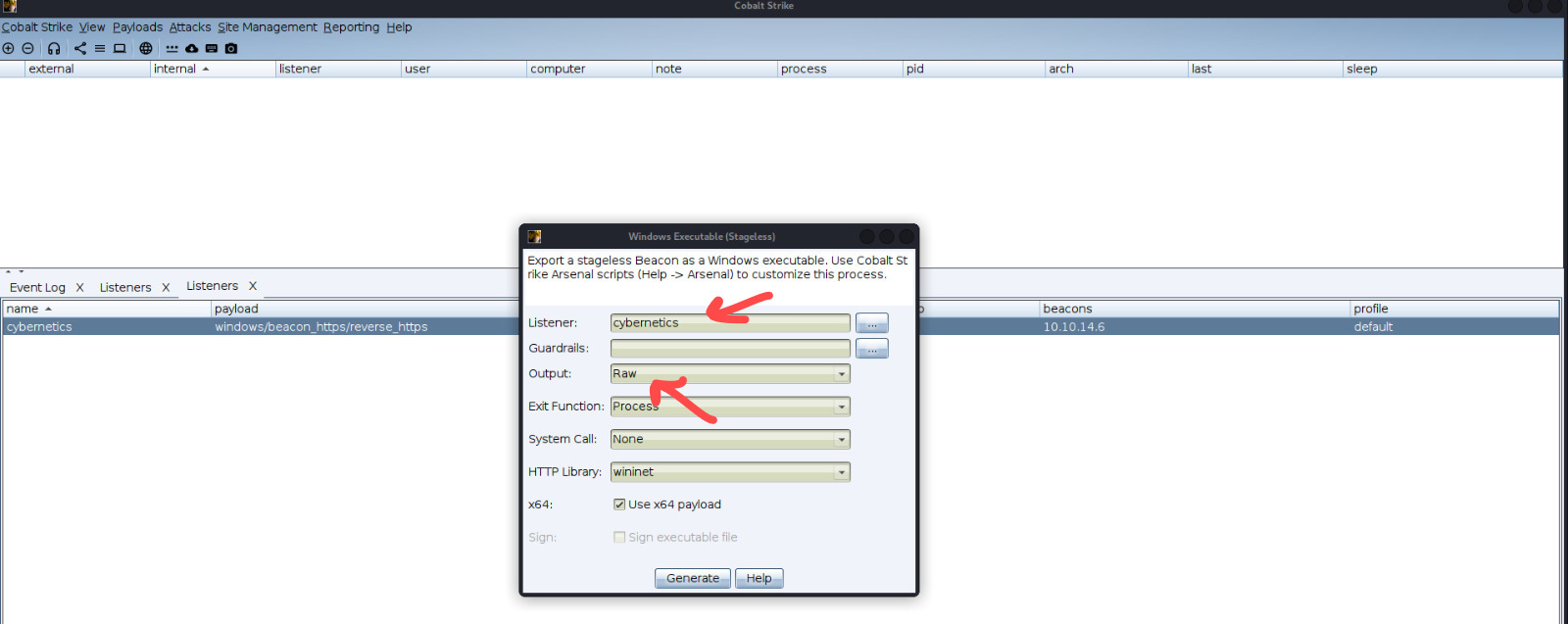The height and width of the screenshot is (624, 1568).
Task: Sort sessions by the user column
Action: [x=464, y=69]
